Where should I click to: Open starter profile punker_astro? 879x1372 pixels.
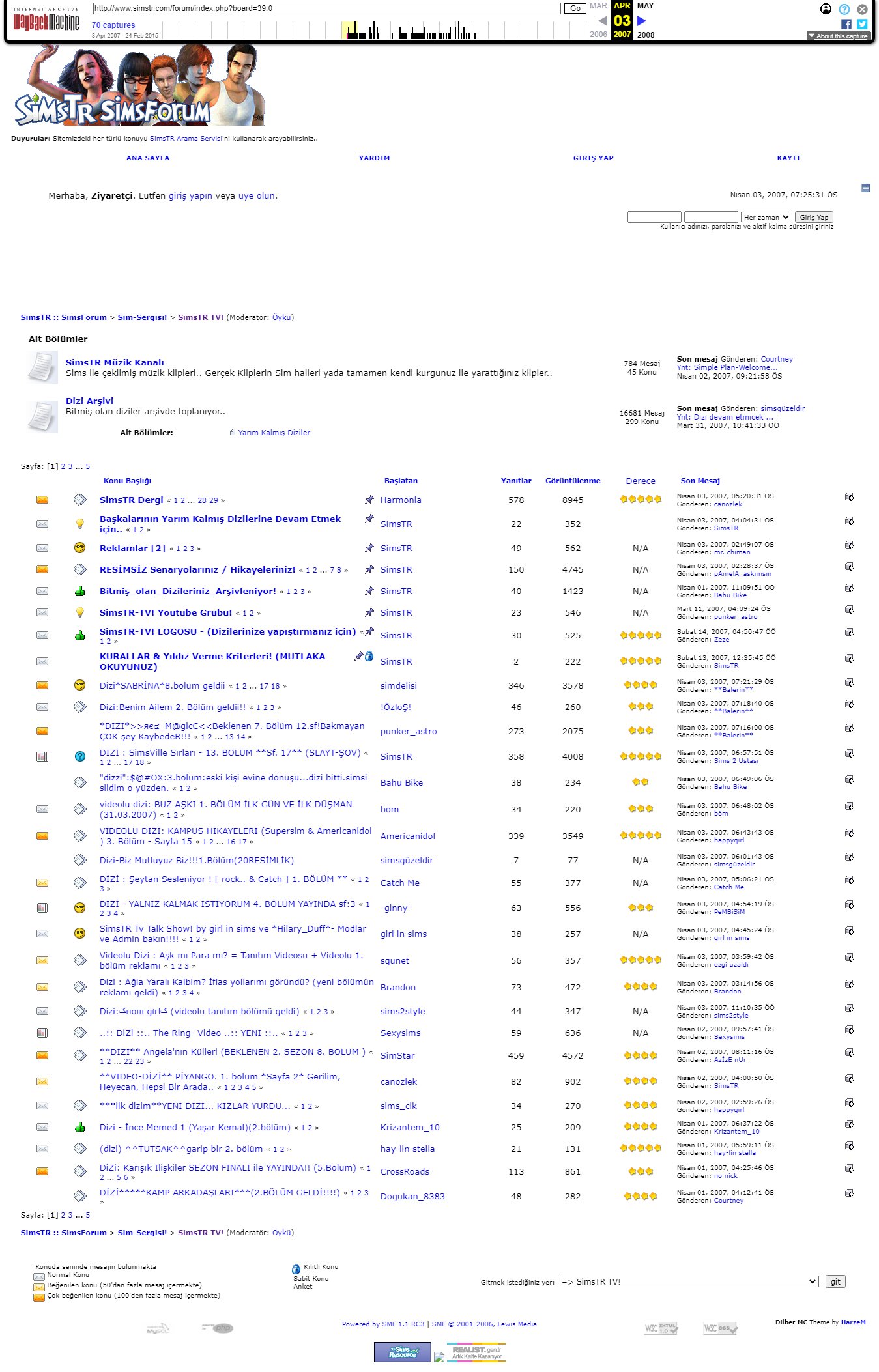pos(409,731)
